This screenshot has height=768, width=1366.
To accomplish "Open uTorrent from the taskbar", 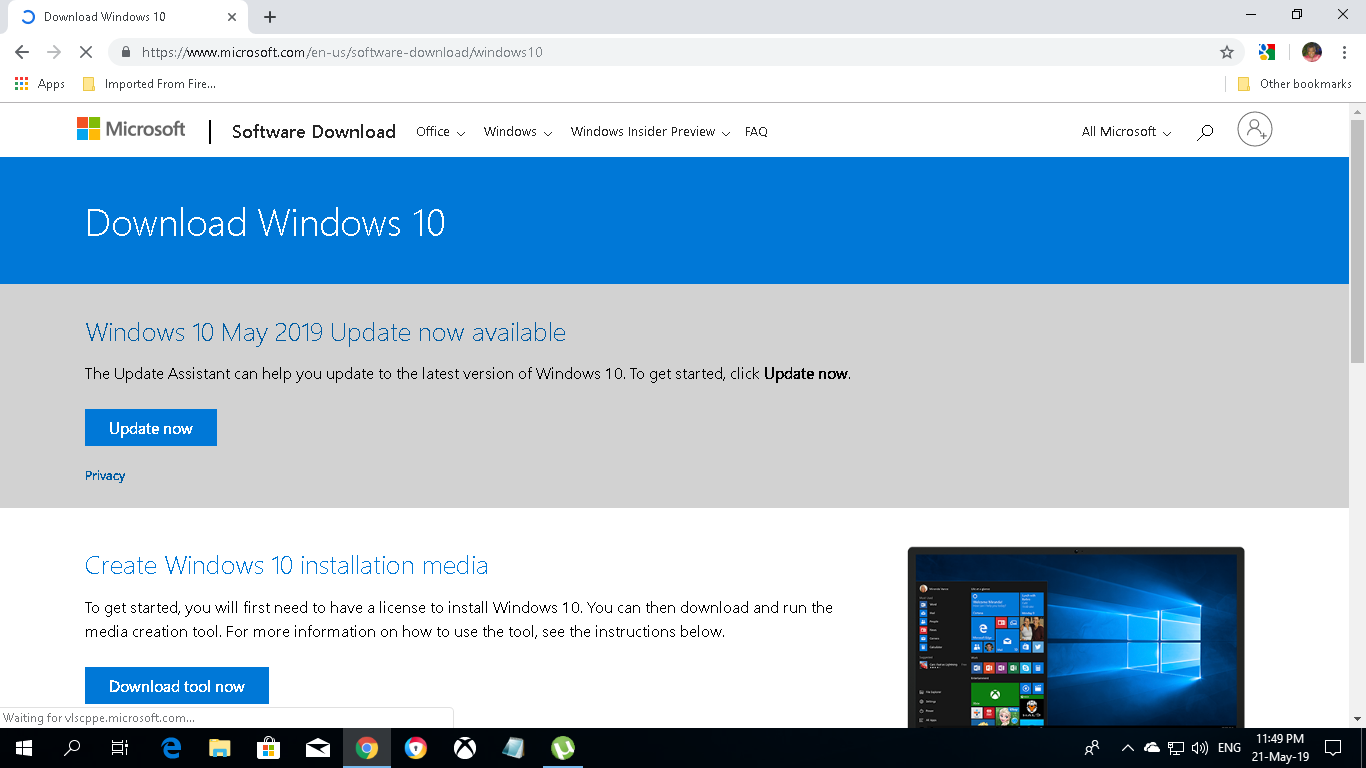I will click(563, 748).
